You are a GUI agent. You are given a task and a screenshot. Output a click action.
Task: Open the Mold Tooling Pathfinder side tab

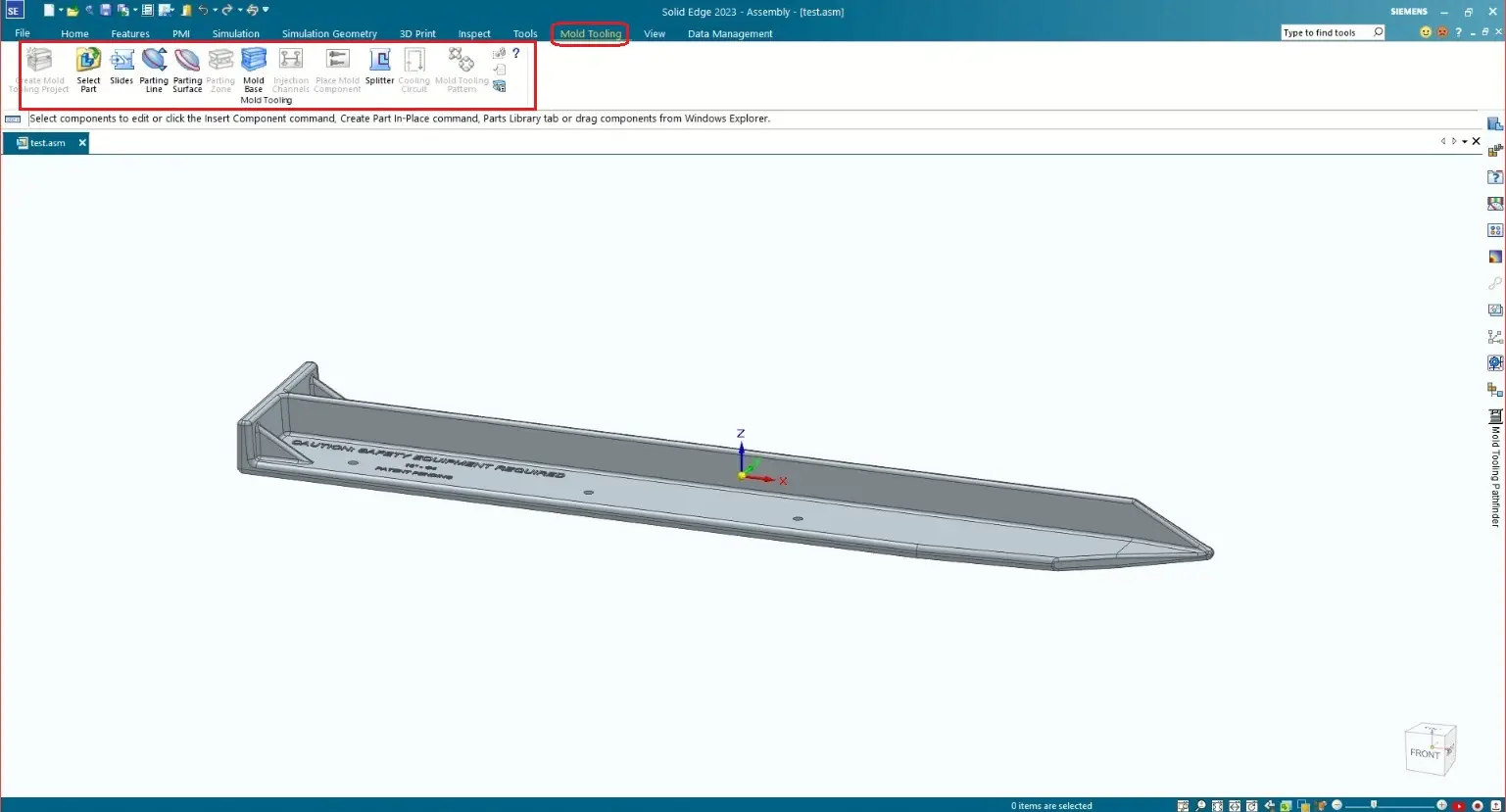1495,468
